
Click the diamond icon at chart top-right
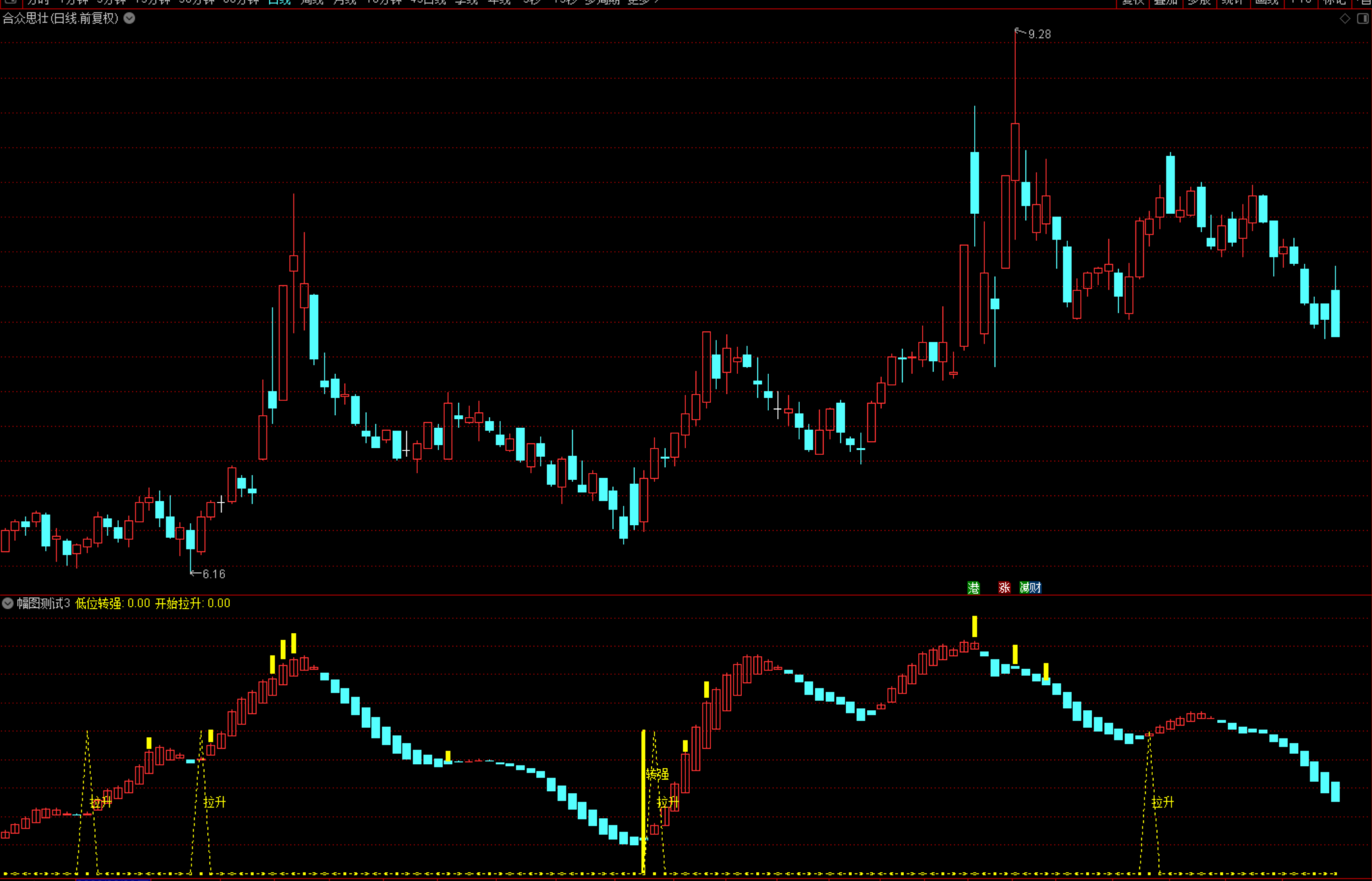pos(1344,19)
